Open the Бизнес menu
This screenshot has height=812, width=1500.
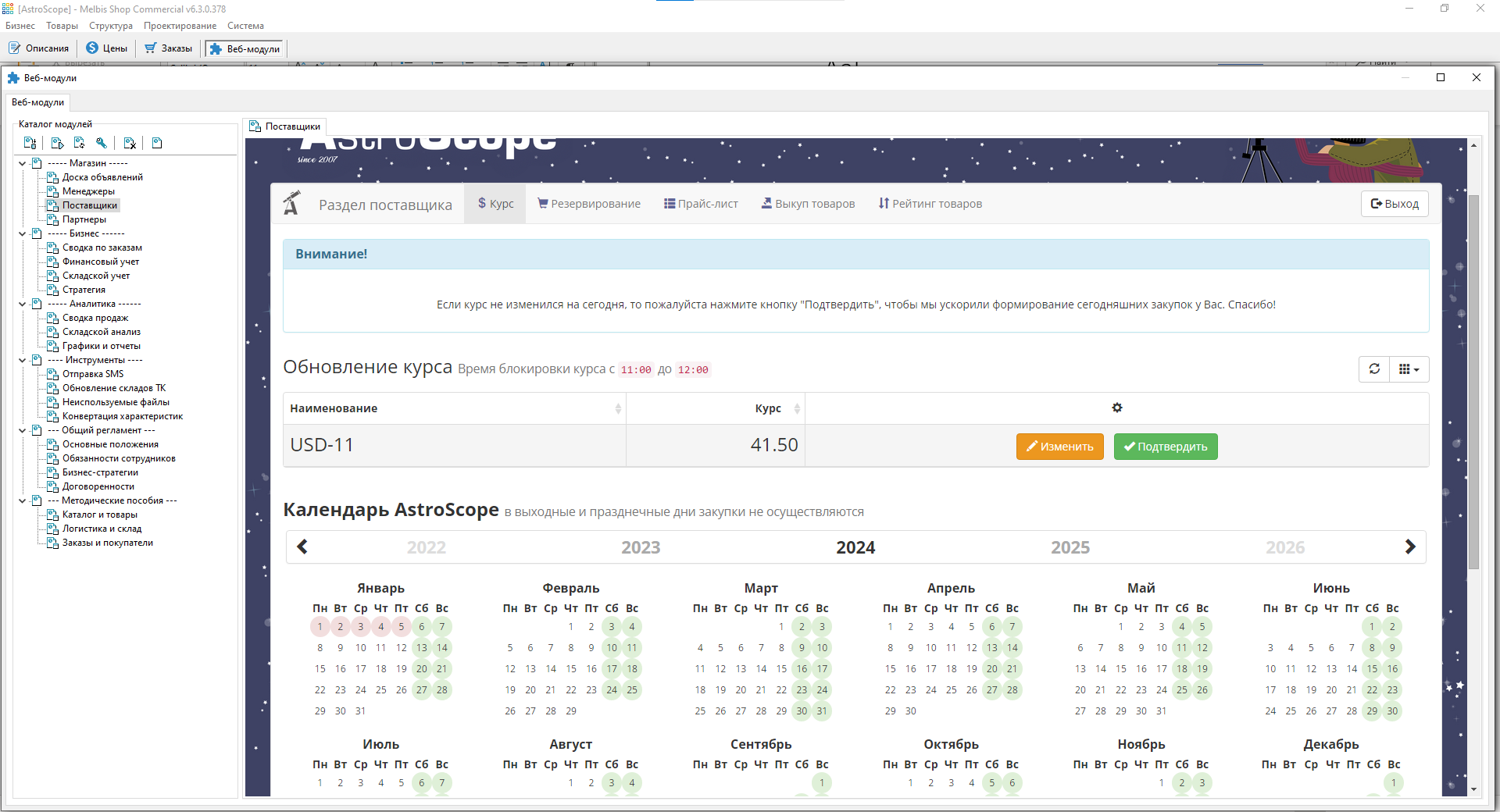coord(20,26)
